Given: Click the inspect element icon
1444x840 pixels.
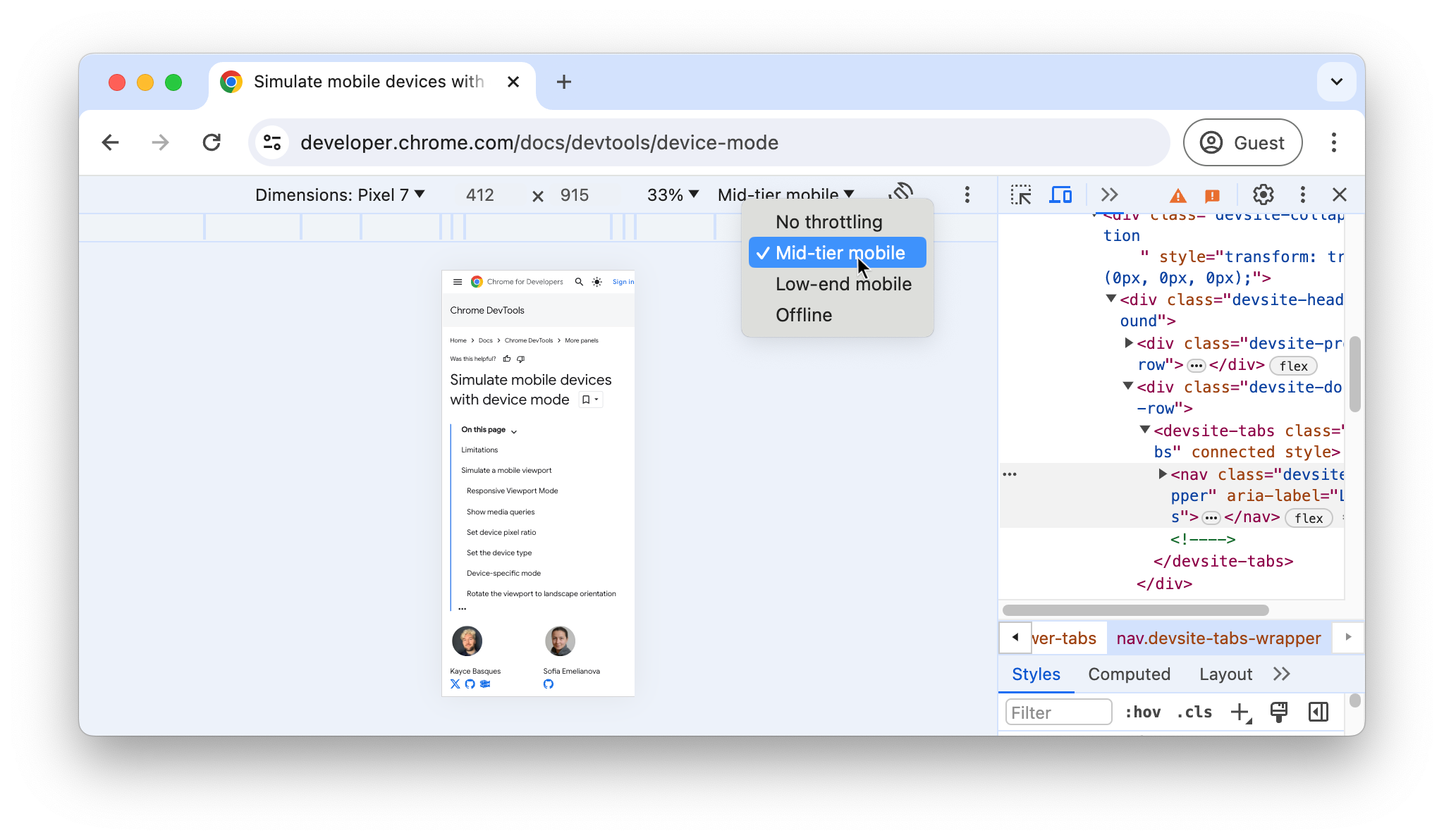Looking at the screenshot, I should coord(1020,195).
